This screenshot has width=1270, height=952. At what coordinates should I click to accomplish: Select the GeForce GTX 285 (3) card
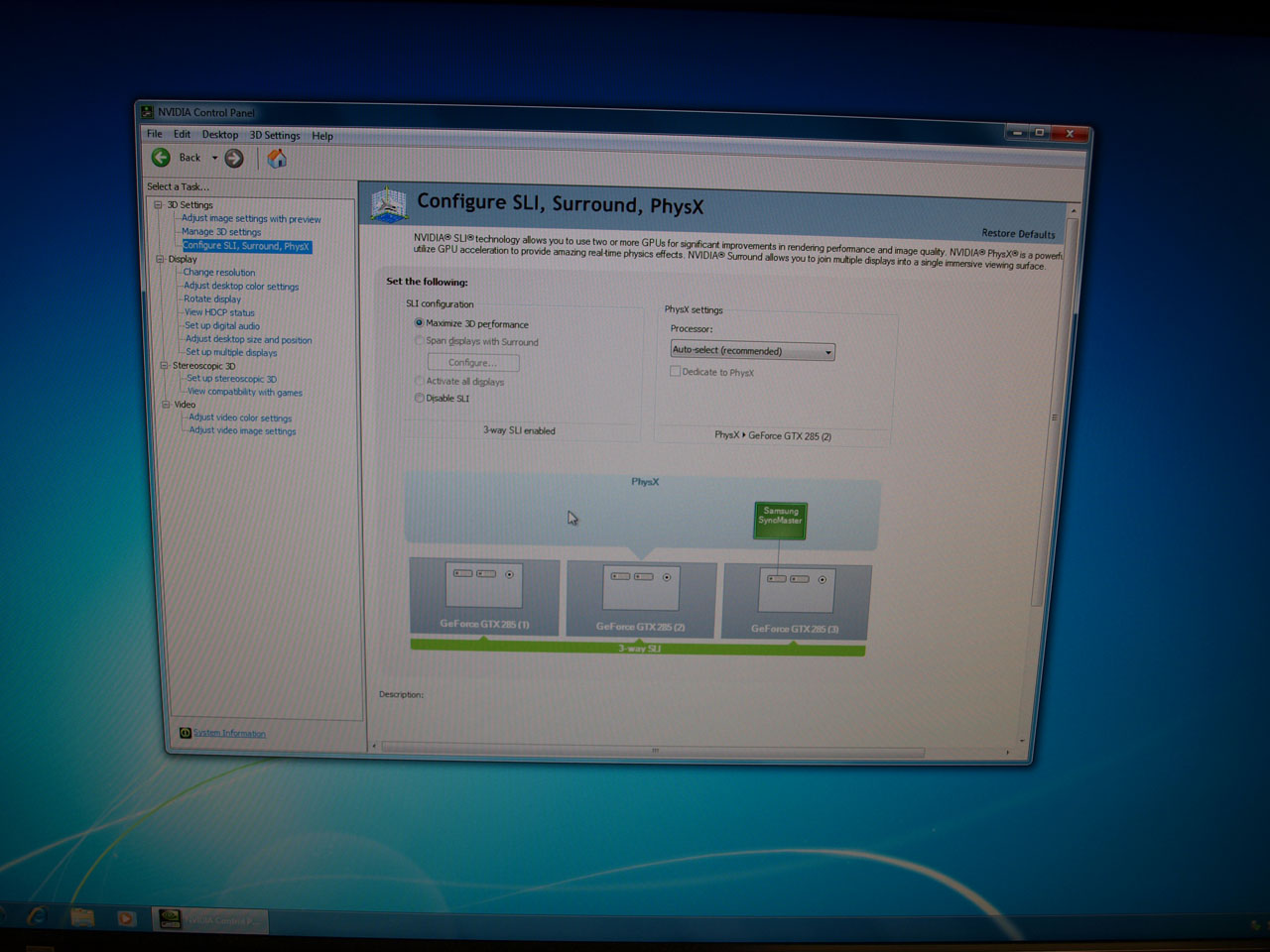tap(796, 602)
